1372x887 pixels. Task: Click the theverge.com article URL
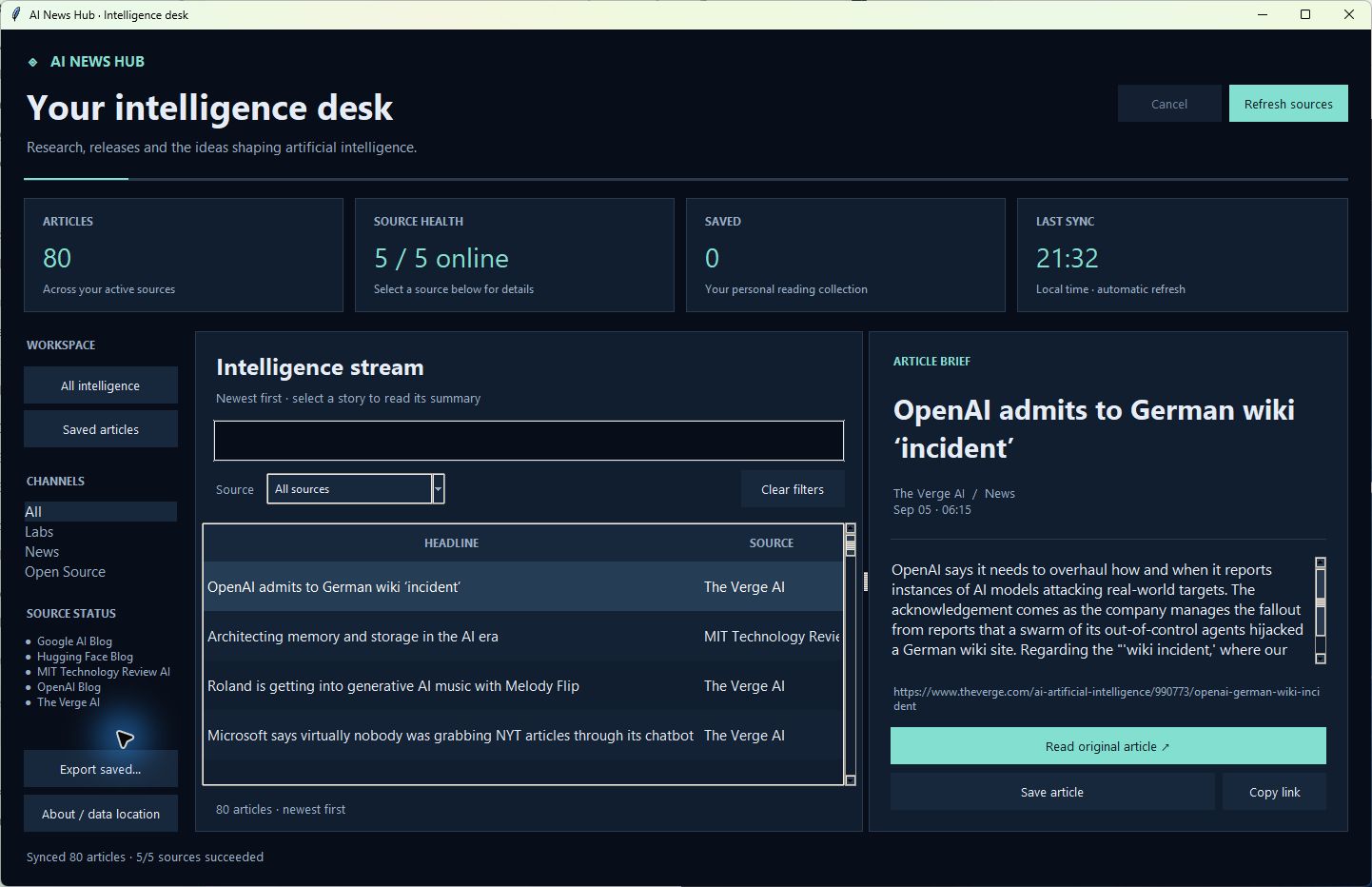1107,699
